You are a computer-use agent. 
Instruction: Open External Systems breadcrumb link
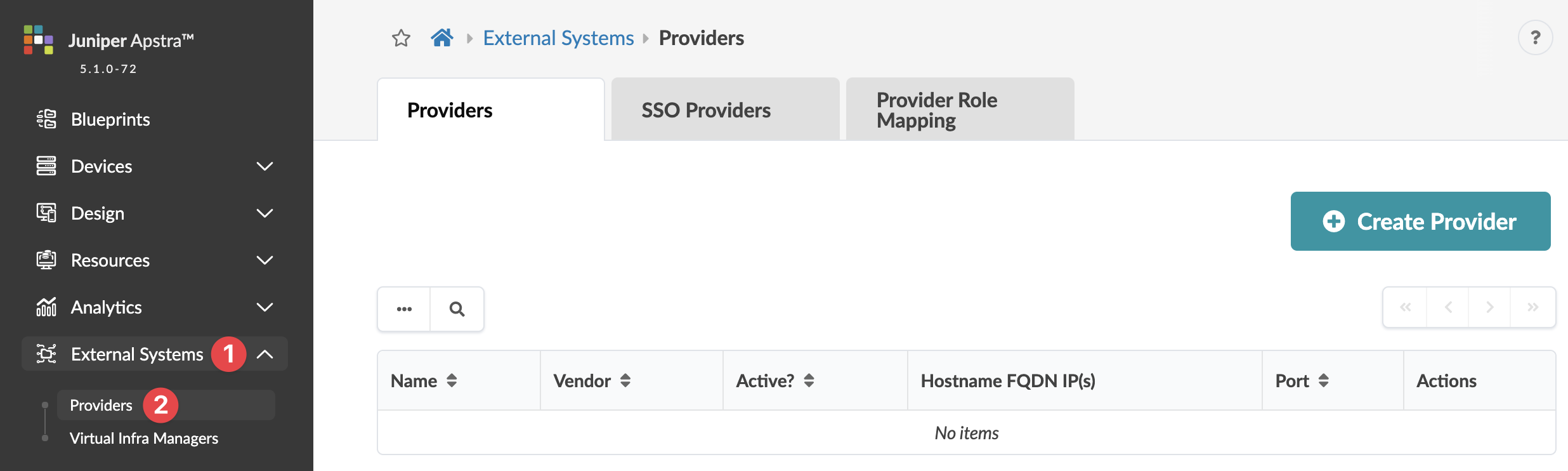click(558, 38)
